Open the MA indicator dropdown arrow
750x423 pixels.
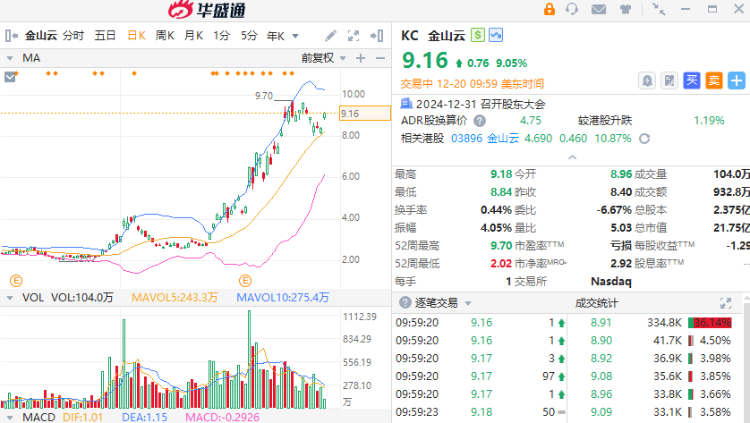10,58
